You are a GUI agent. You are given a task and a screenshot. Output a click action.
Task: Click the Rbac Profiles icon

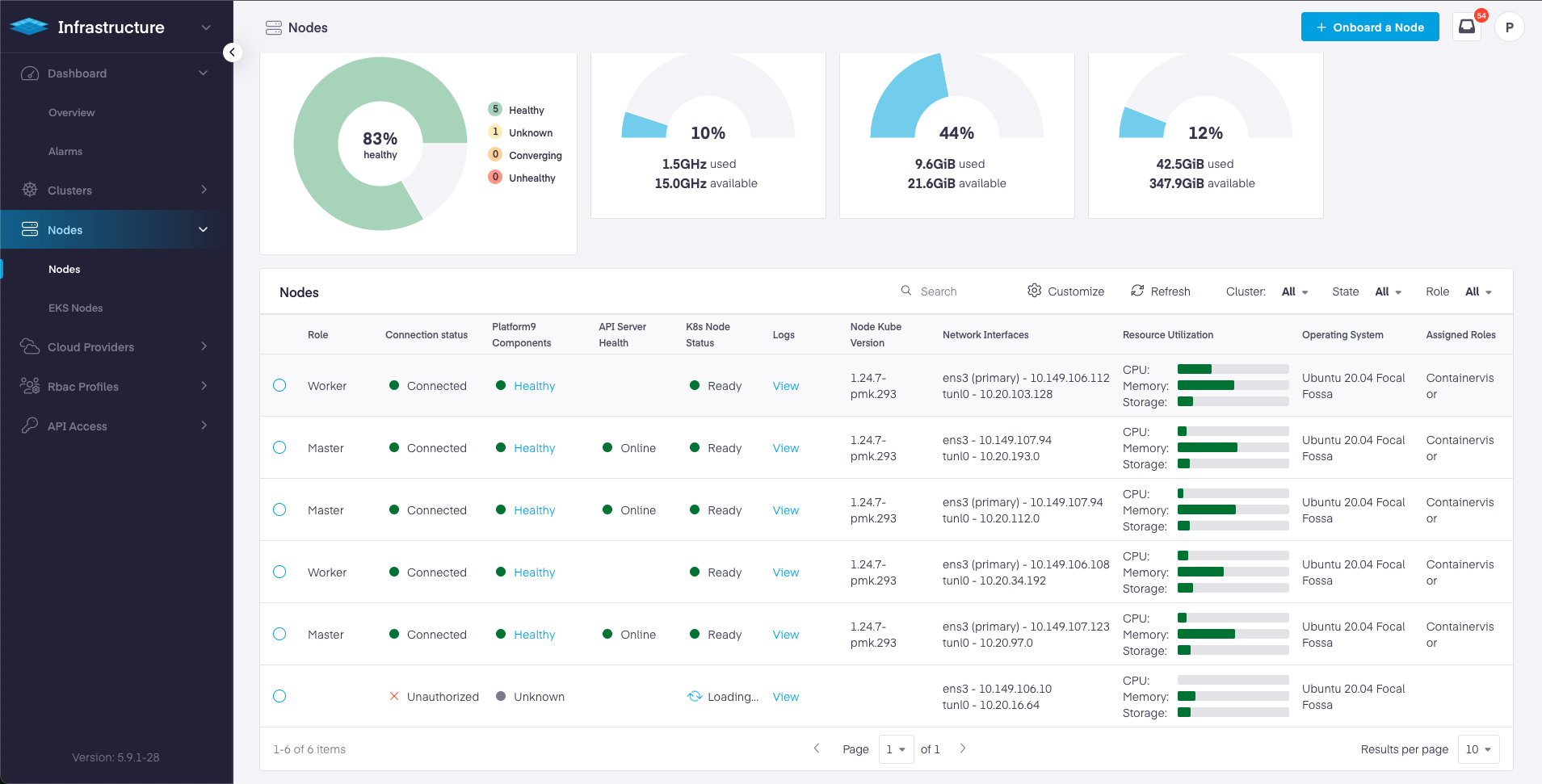point(30,386)
